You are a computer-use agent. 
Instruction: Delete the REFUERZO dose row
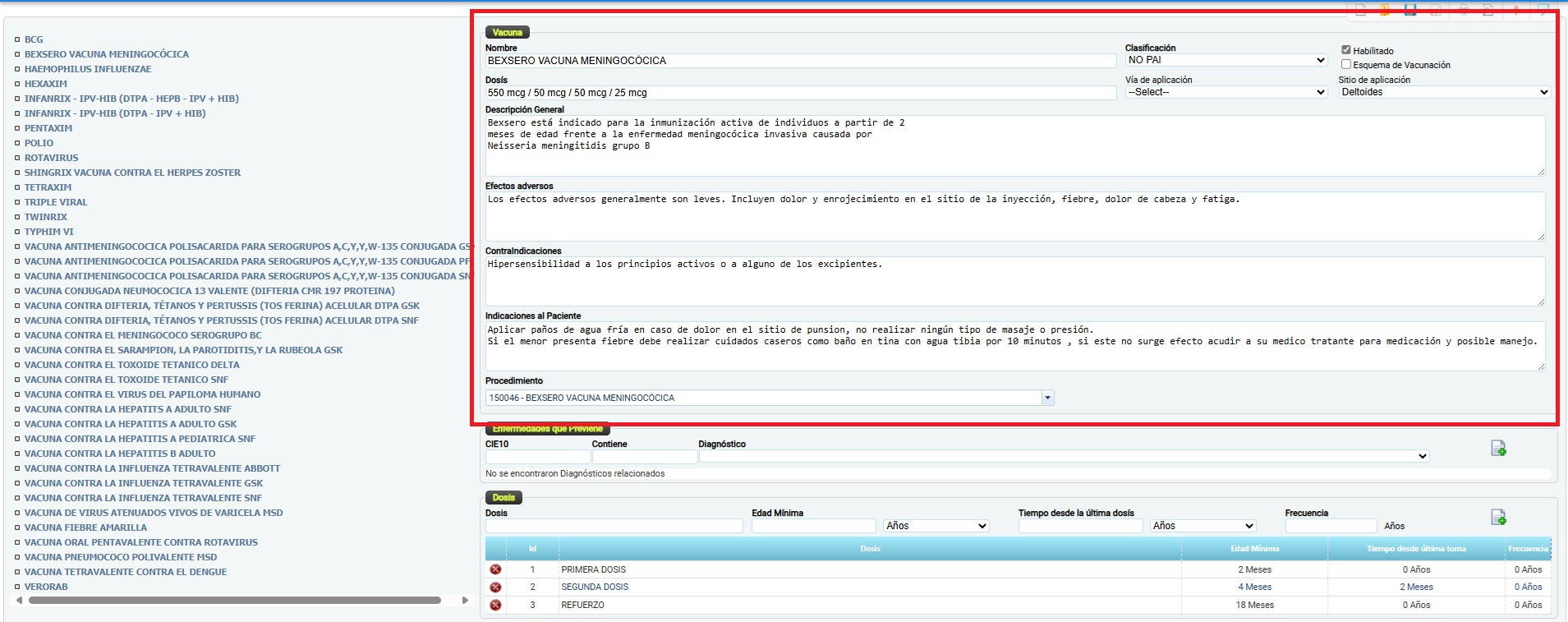point(495,606)
